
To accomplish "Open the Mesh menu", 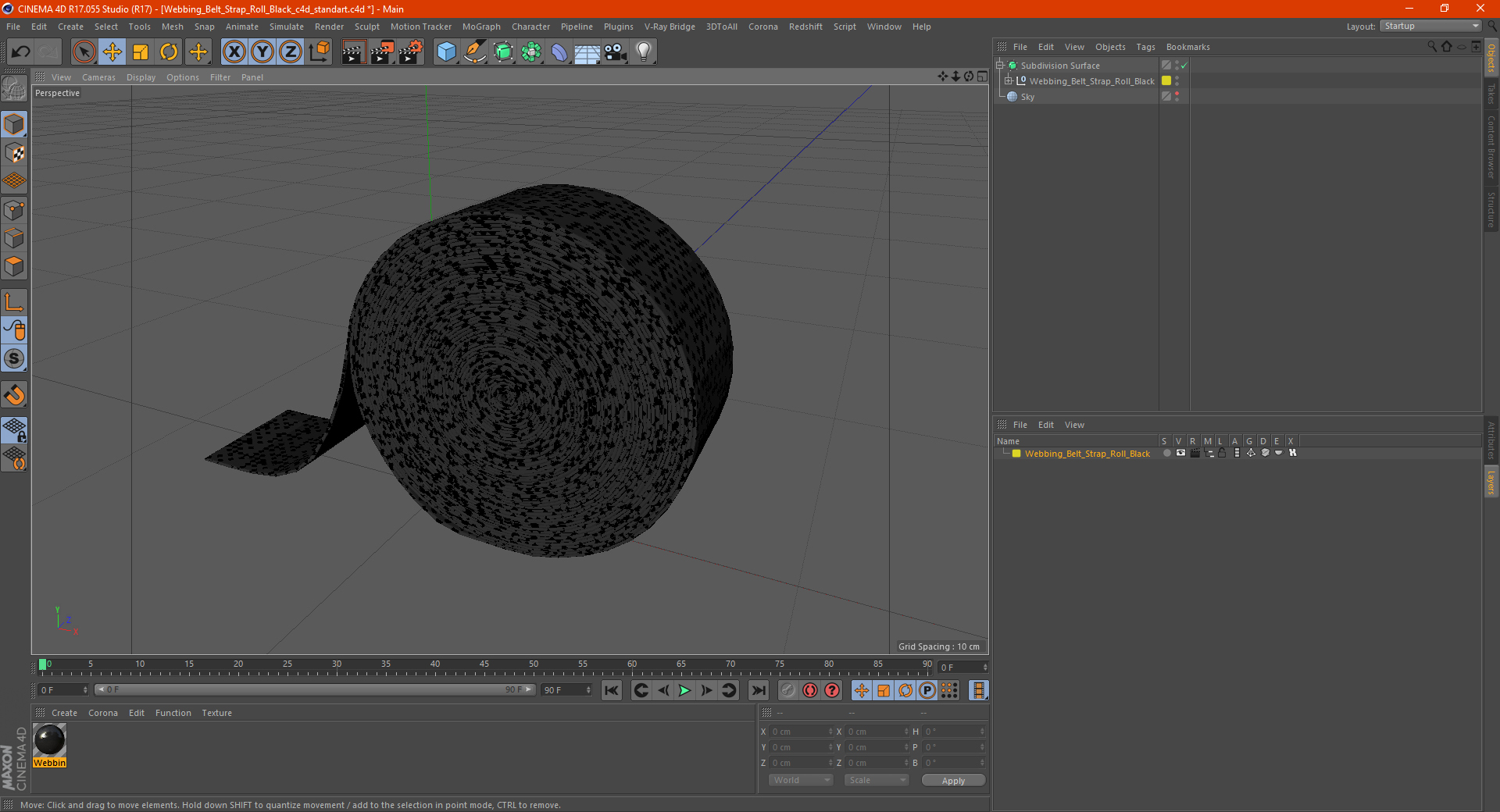I will coord(173,27).
